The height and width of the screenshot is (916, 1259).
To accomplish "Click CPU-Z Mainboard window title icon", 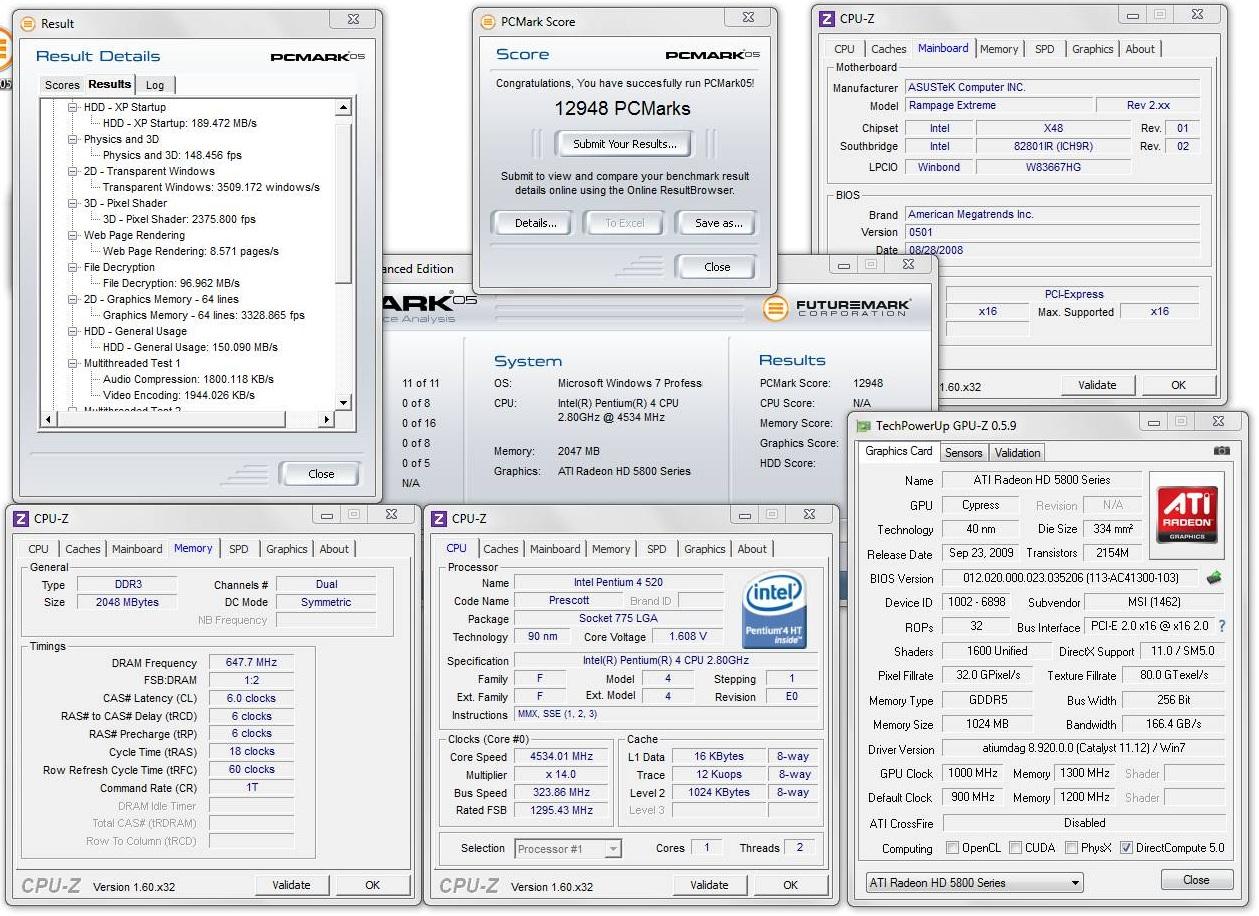I will pos(827,18).
